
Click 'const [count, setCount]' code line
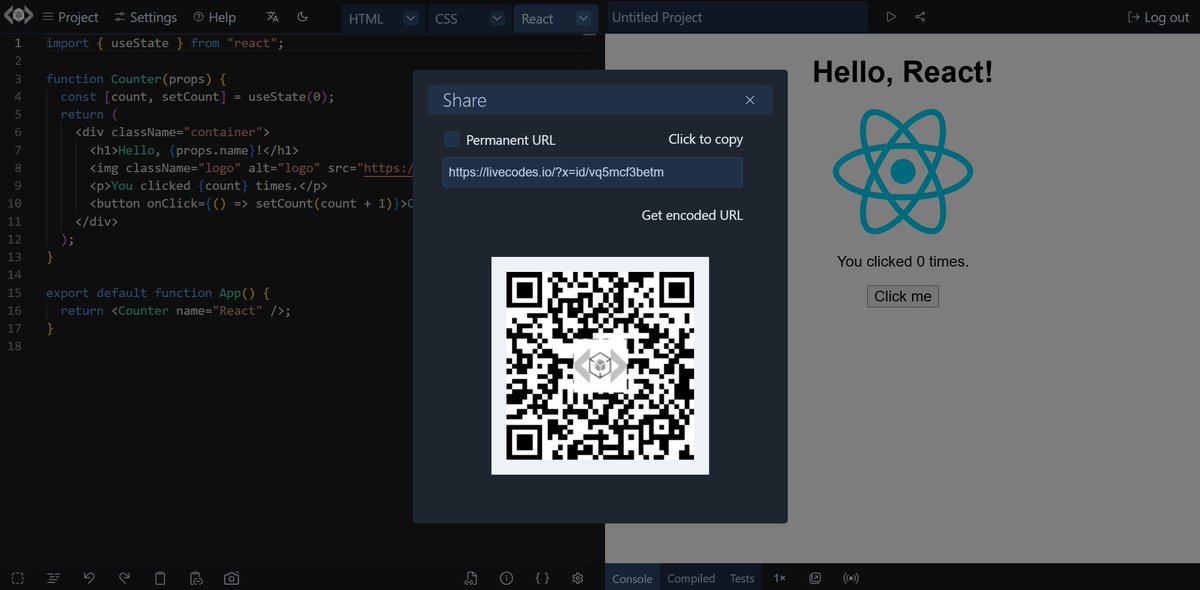pos(197,96)
